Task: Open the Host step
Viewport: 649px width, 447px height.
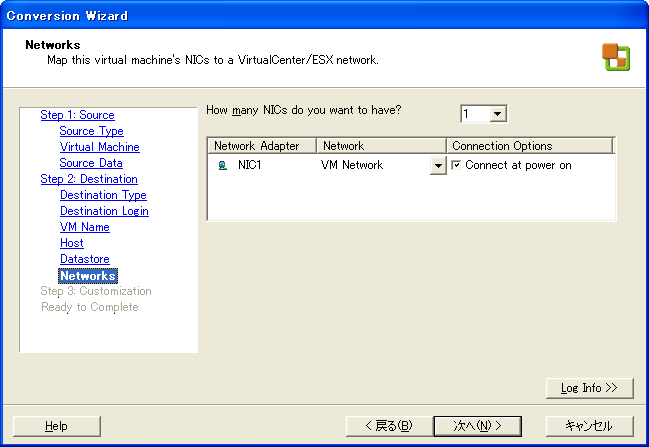Action: click(72, 243)
